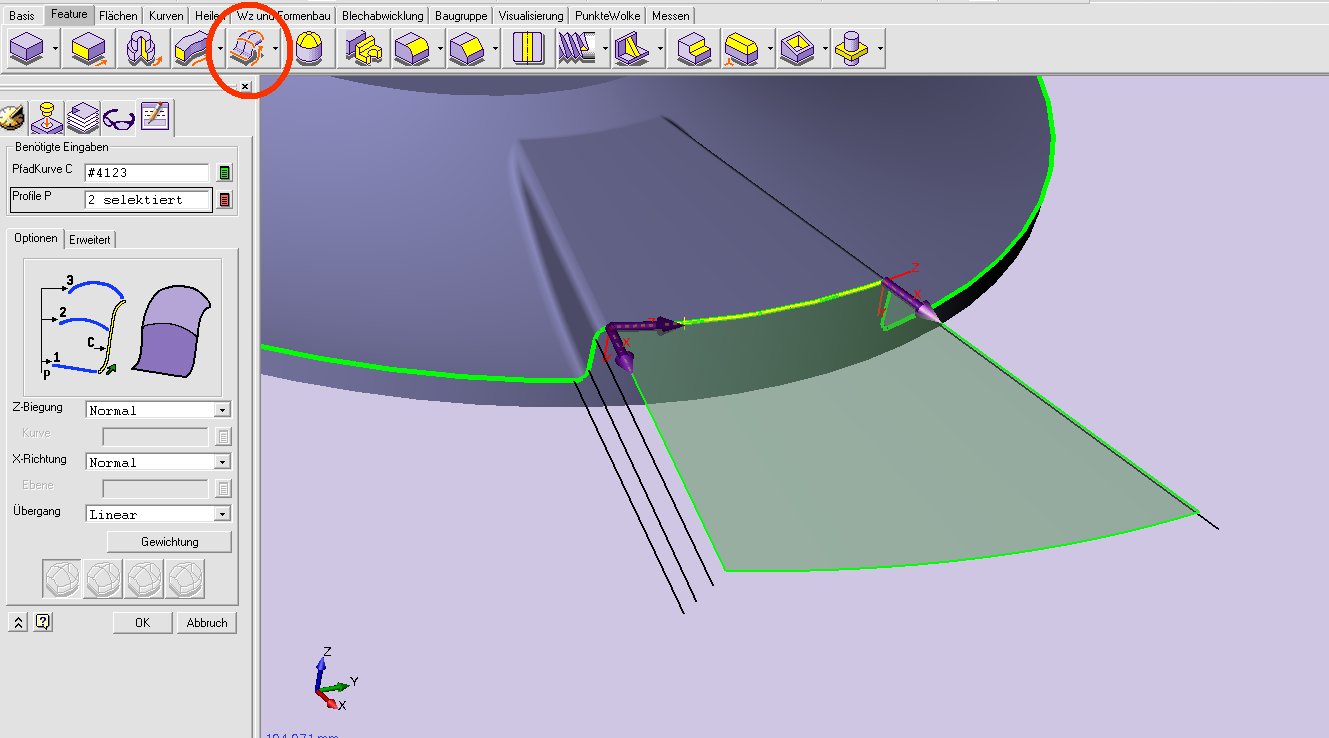Open the Z-Biegung dropdown
Viewport: 1329px width, 738px height.
(x=158, y=410)
